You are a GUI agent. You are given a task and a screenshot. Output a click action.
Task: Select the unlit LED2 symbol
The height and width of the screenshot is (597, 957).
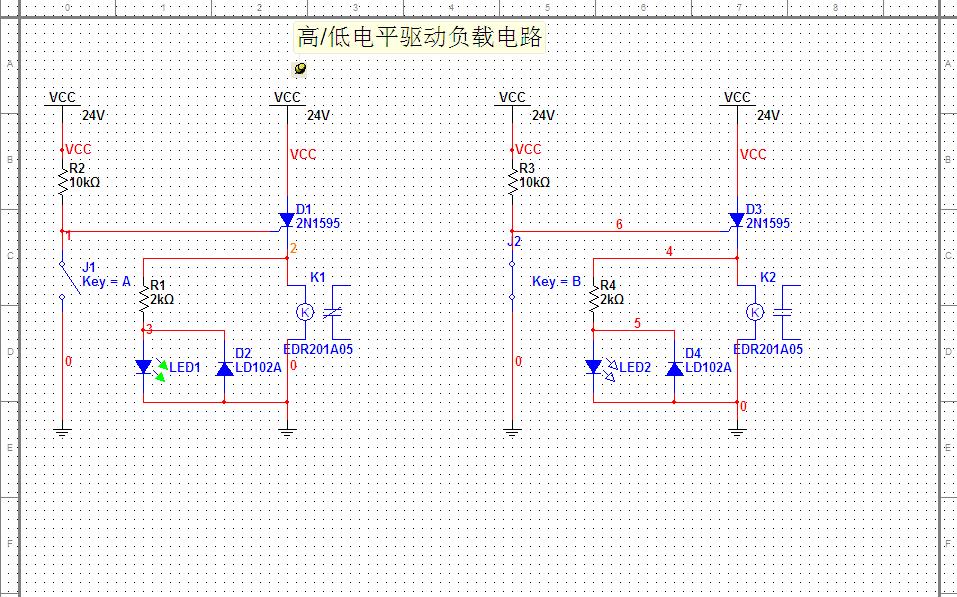click(594, 367)
